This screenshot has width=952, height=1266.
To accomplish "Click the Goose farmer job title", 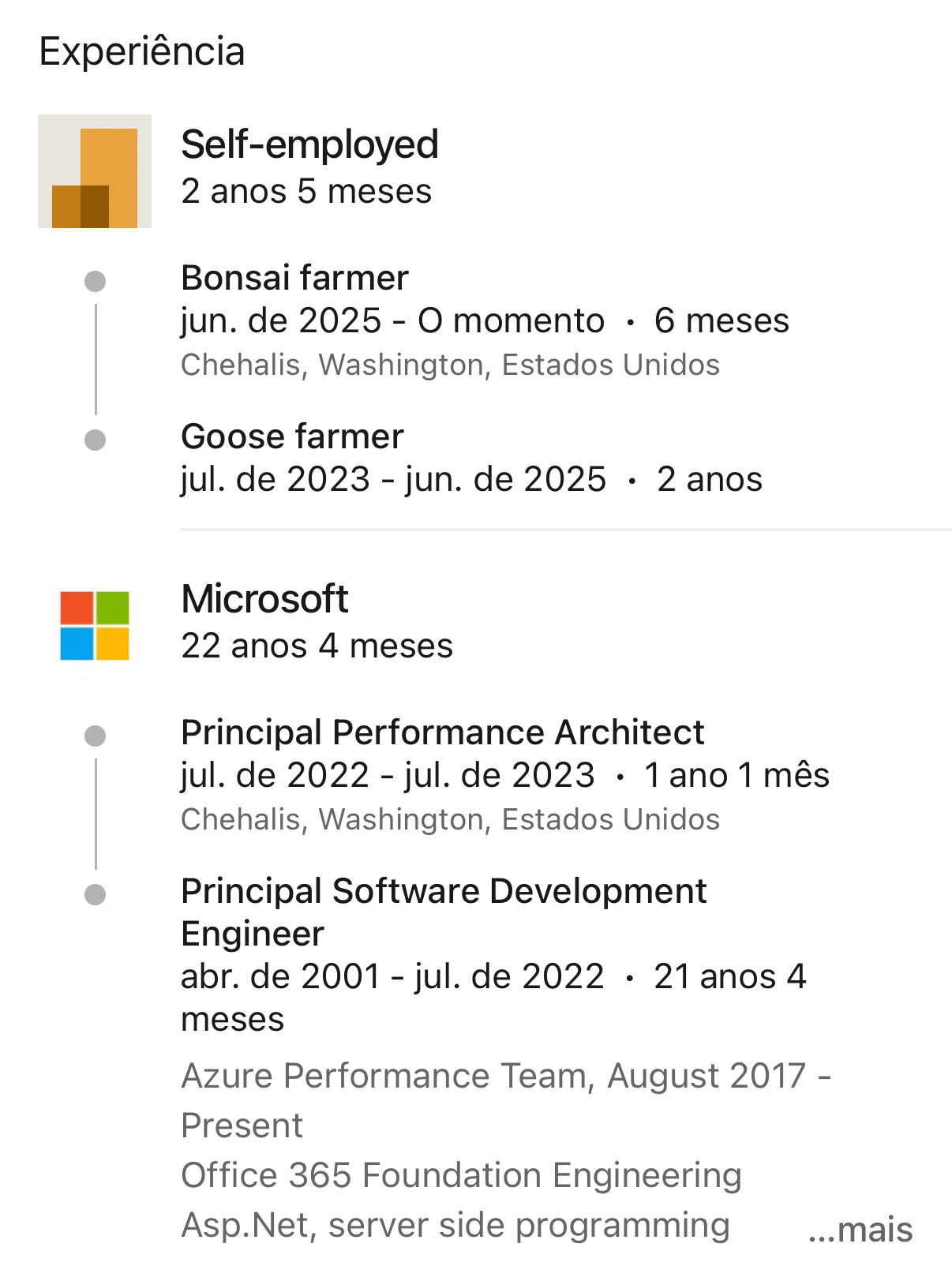I will [292, 436].
